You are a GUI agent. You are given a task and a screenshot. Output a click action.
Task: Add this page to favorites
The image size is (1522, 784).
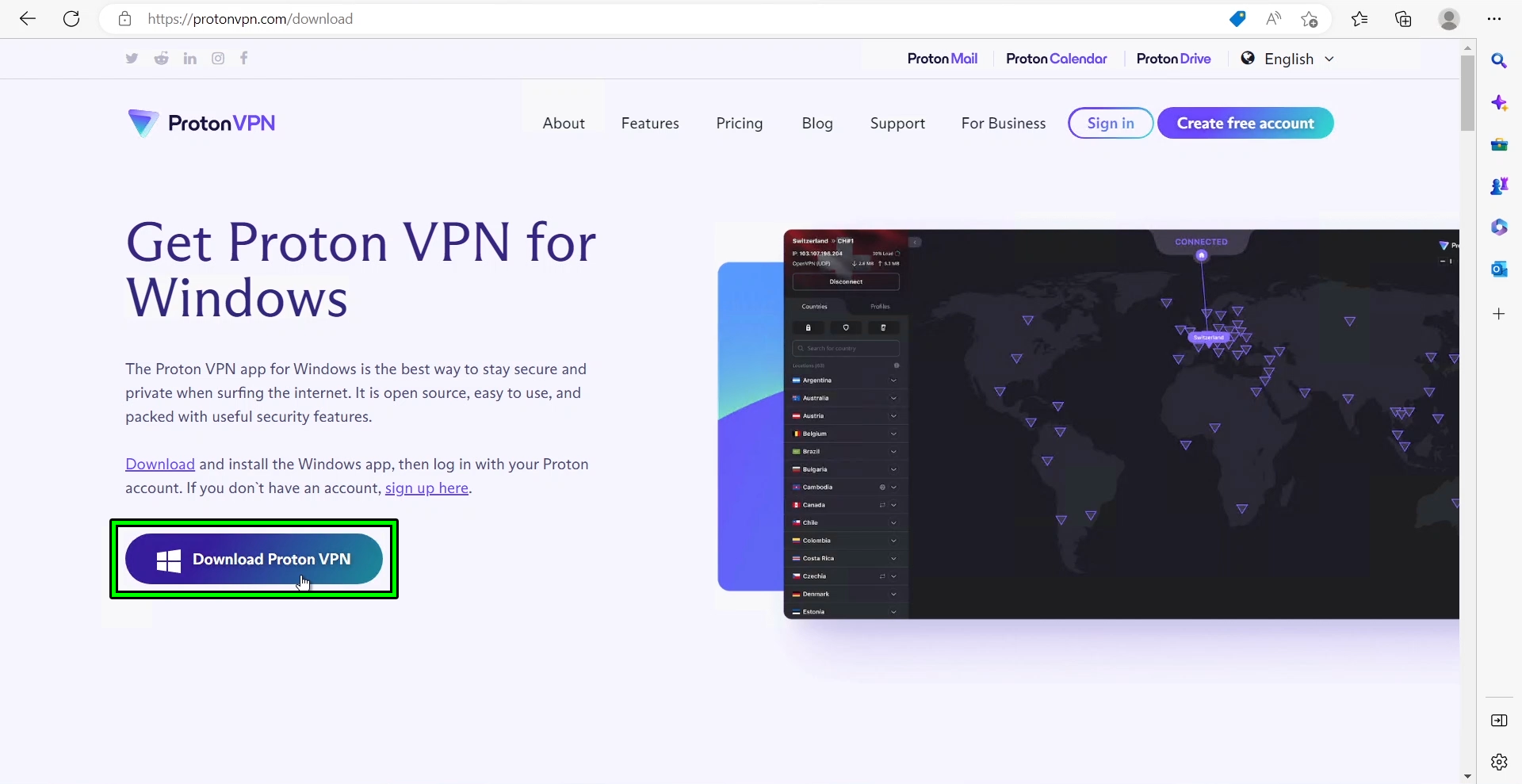1310,19
